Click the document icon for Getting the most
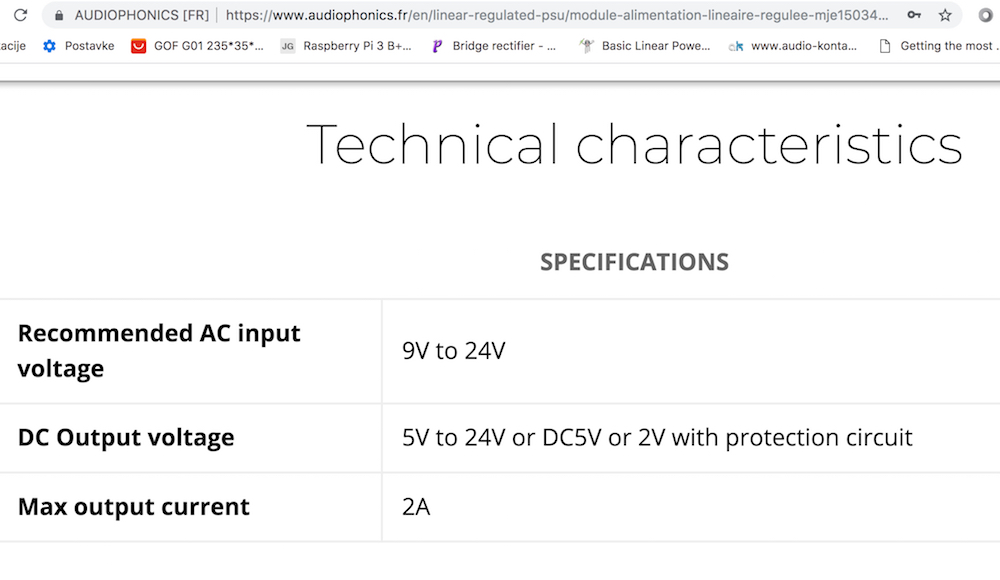Viewport: 1000px width, 580px height. (885, 46)
